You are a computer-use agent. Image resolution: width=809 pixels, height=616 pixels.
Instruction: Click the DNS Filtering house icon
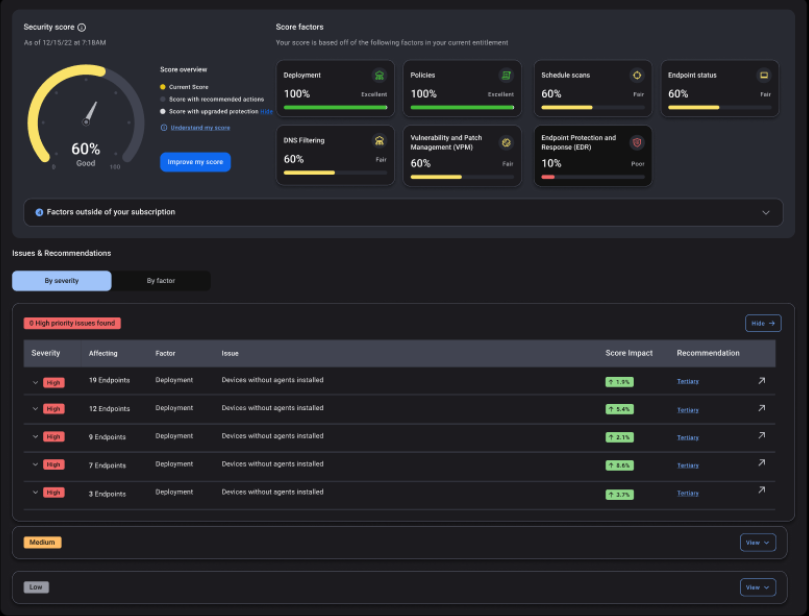pyautogui.click(x=381, y=140)
